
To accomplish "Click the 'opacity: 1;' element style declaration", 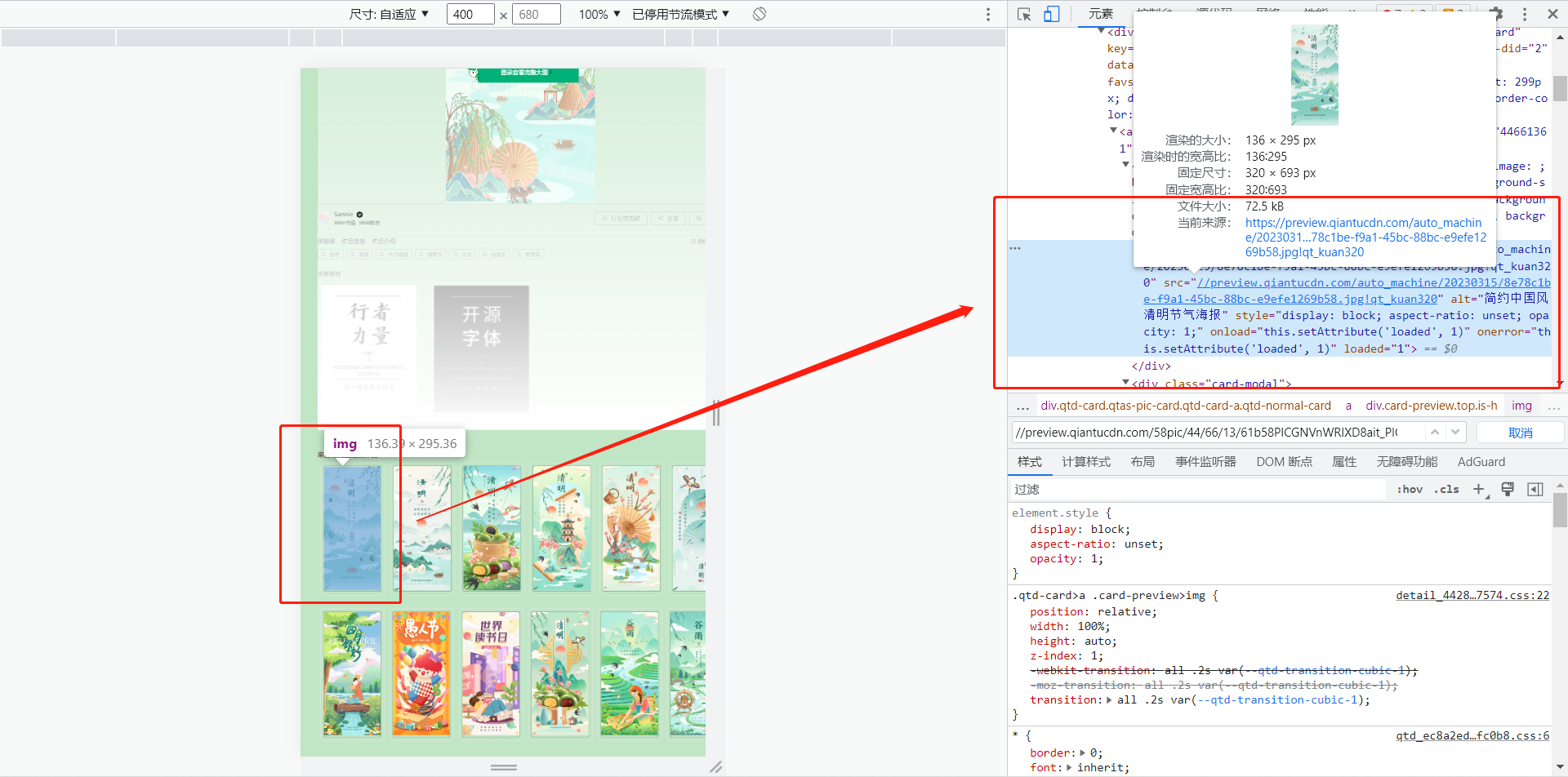I will pos(1067,558).
